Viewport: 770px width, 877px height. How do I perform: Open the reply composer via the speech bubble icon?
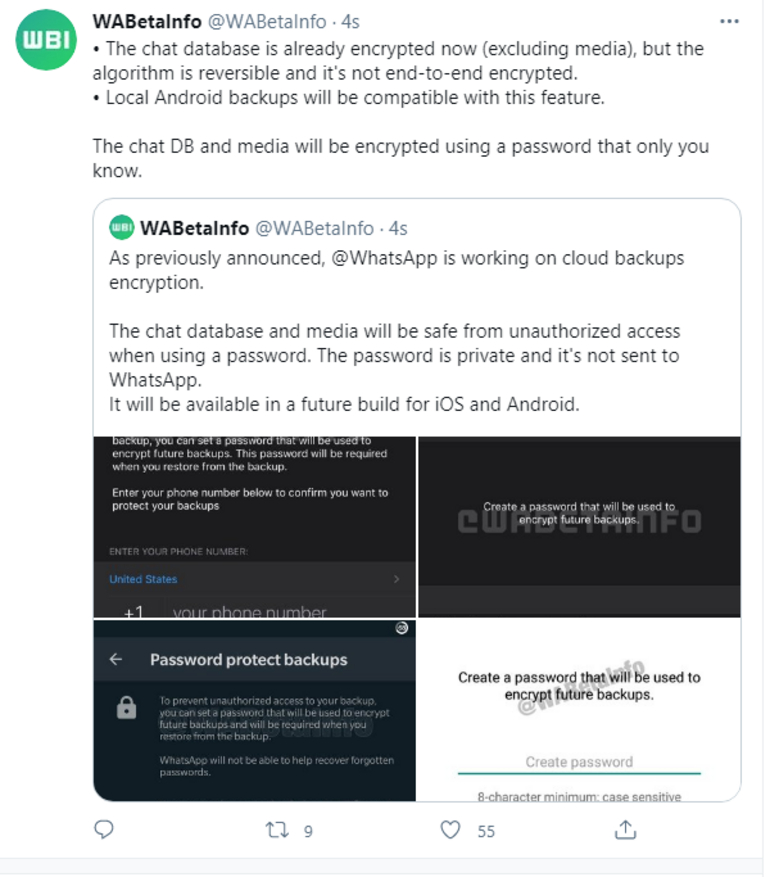(x=103, y=830)
